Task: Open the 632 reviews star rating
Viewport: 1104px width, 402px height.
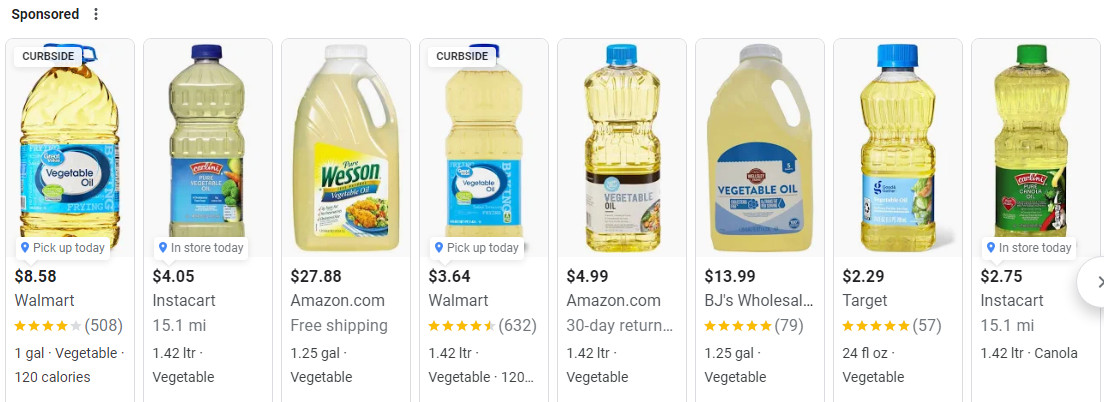Action: (x=482, y=326)
